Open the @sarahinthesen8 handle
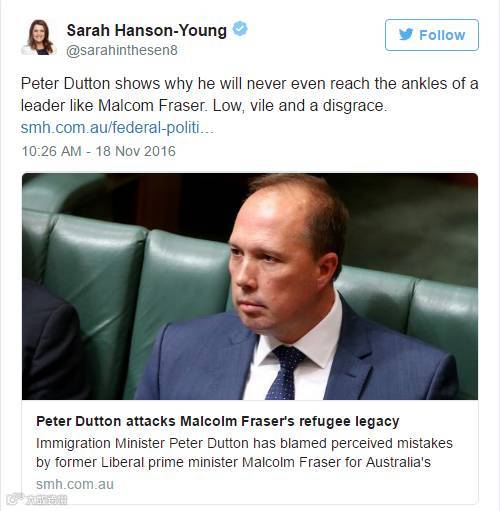The height and width of the screenshot is (511, 500). click(122, 50)
